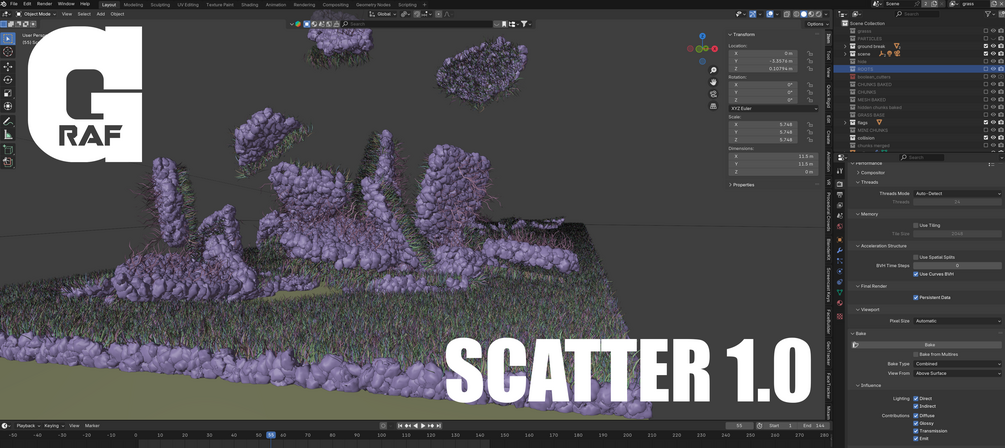Open the XYZ Euler rotation mode dropdown
Image resolution: width=1005 pixels, height=448 pixels.
(x=773, y=108)
